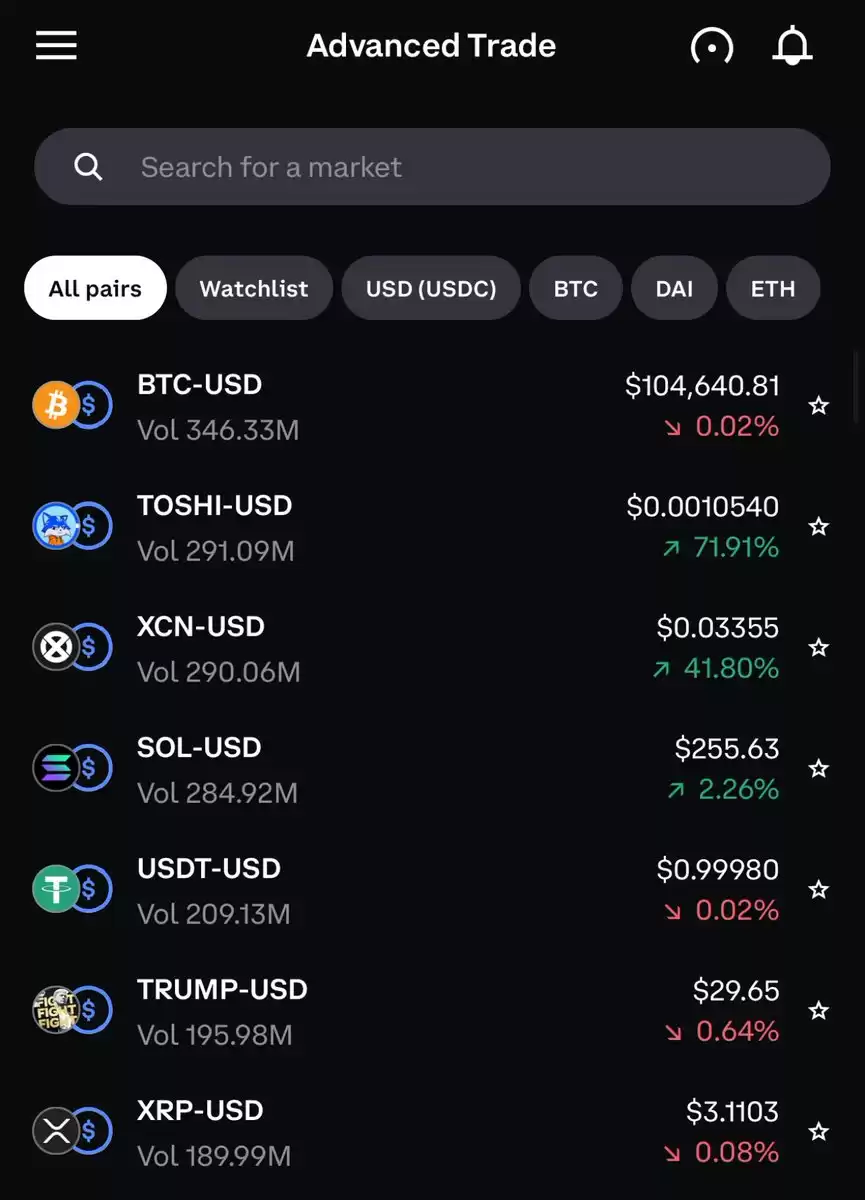865x1200 pixels.
Task: Tap the Solana coin icon
Action: pyautogui.click(x=55, y=769)
